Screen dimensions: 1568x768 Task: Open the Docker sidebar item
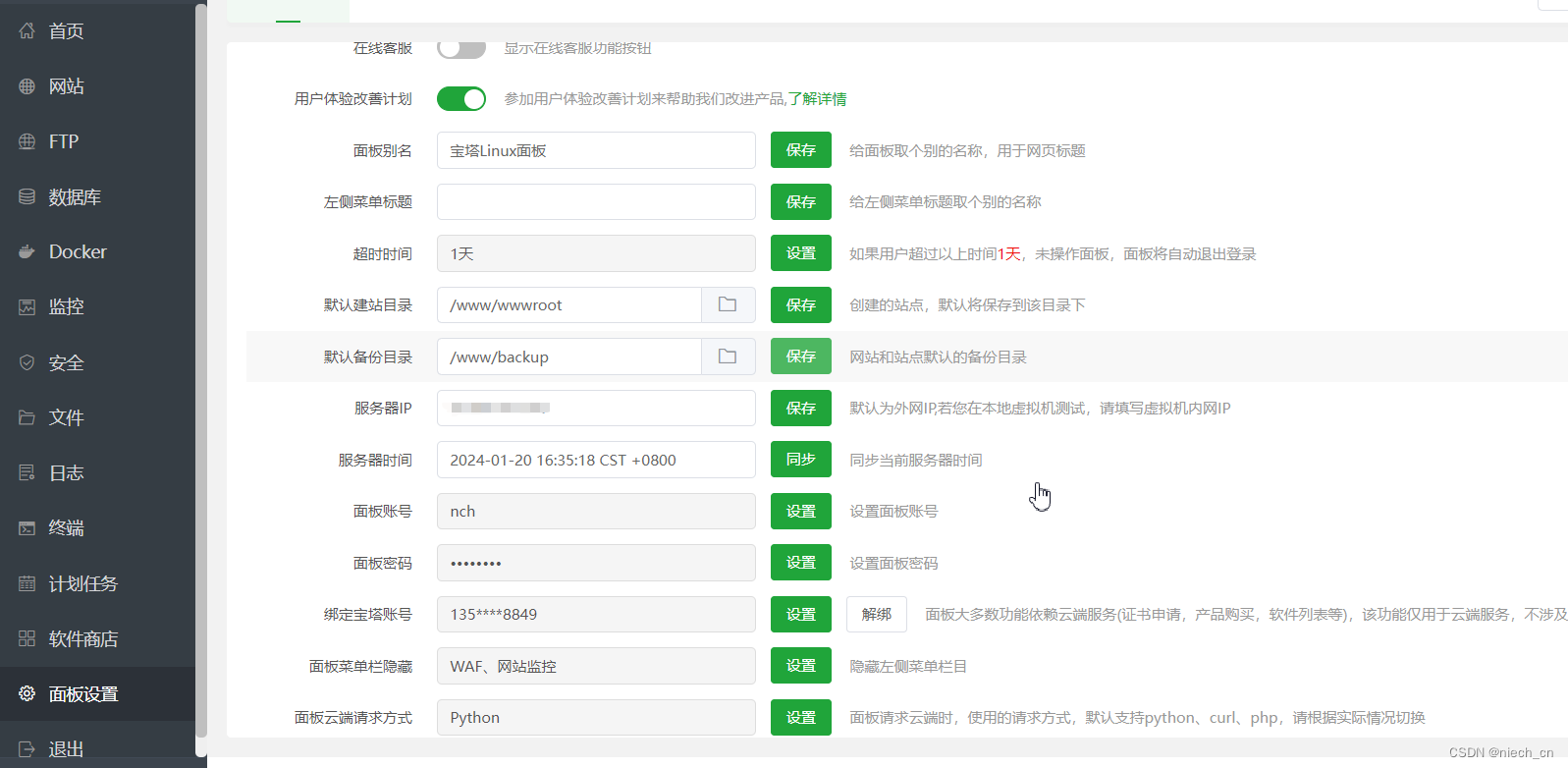point(97,251)
